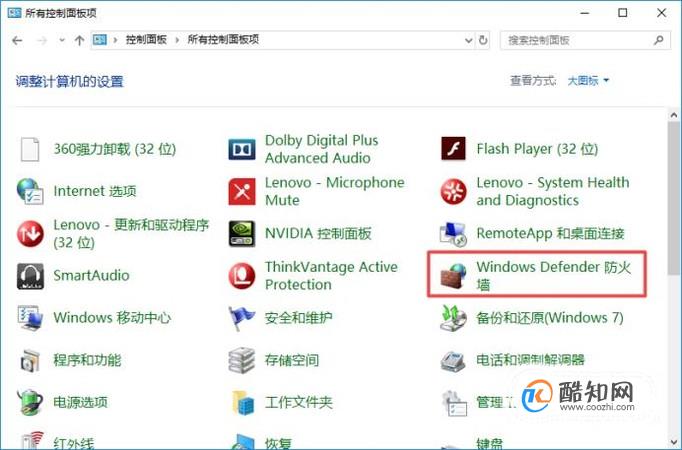682x450 pixels.
Task: Click the 程序和功能 icon
Action: coord(30,360)
